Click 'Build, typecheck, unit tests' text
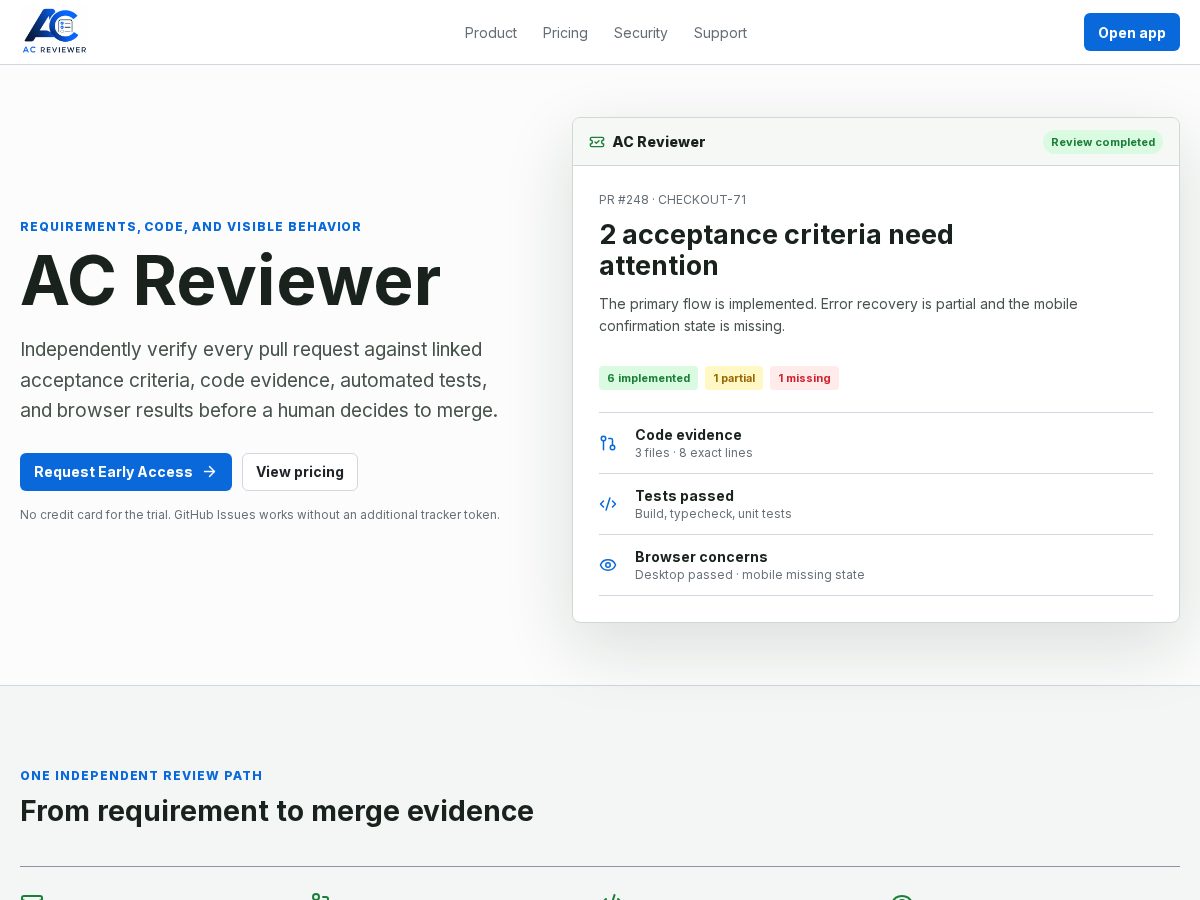The image size is (1200, 900). 713,514
